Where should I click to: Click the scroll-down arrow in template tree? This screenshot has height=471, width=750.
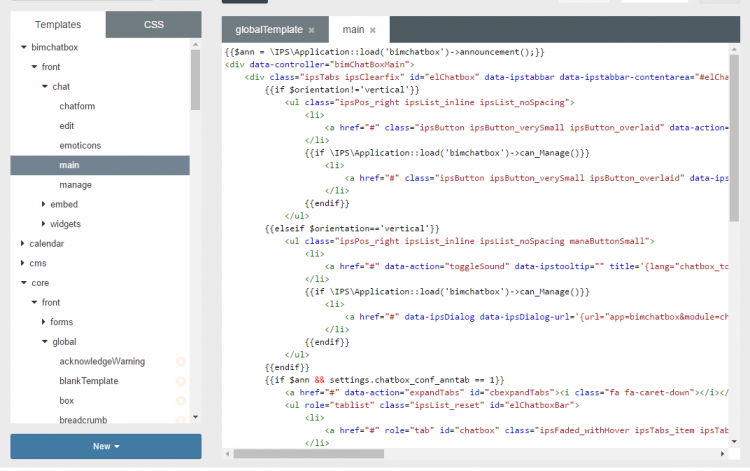pos(195,418)
